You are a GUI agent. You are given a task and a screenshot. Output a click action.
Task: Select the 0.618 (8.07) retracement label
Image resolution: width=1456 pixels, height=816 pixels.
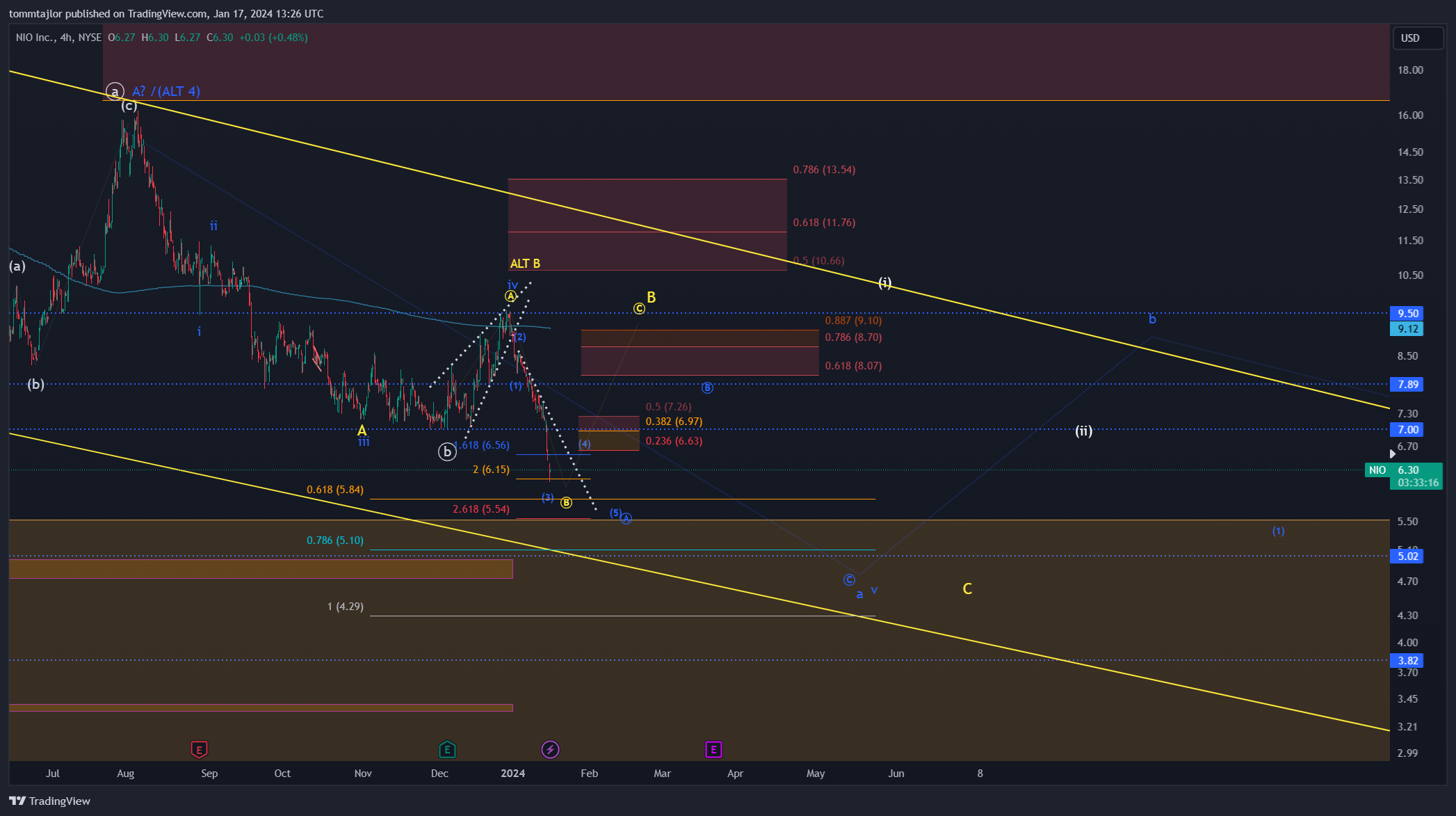point(853,366)
